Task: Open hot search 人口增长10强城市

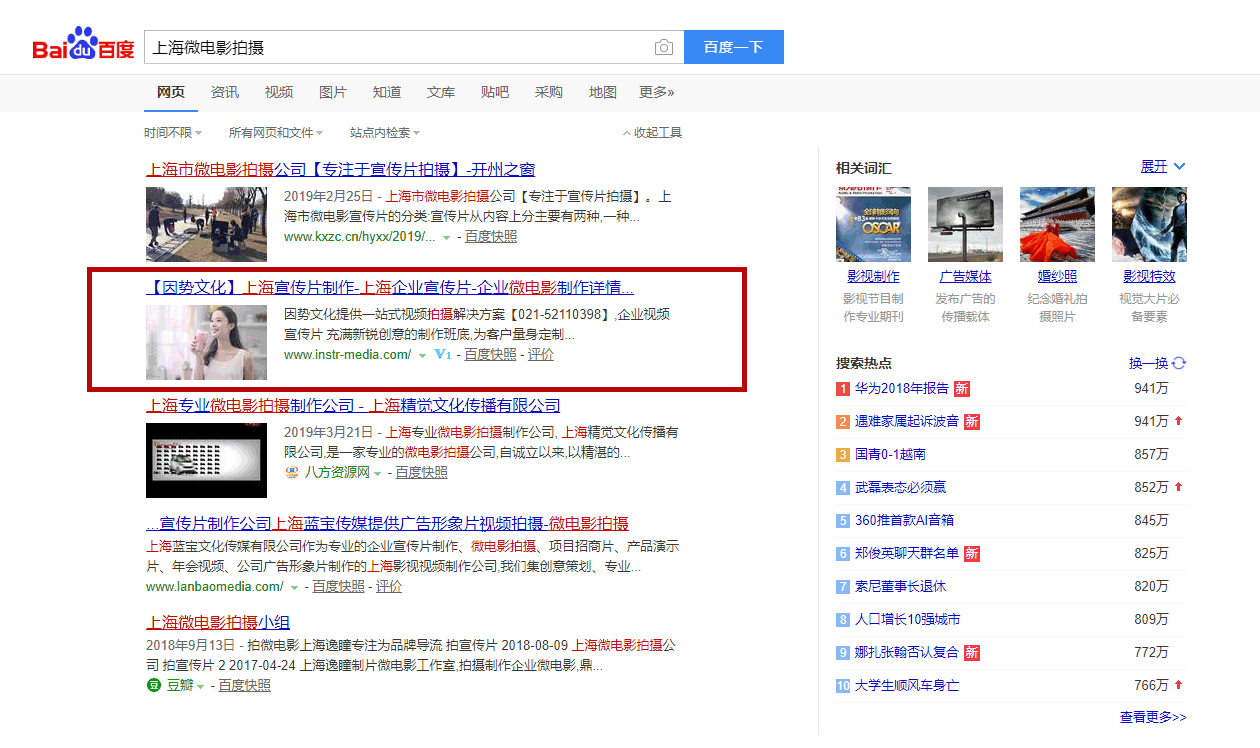Action: (x=907, y=619)
